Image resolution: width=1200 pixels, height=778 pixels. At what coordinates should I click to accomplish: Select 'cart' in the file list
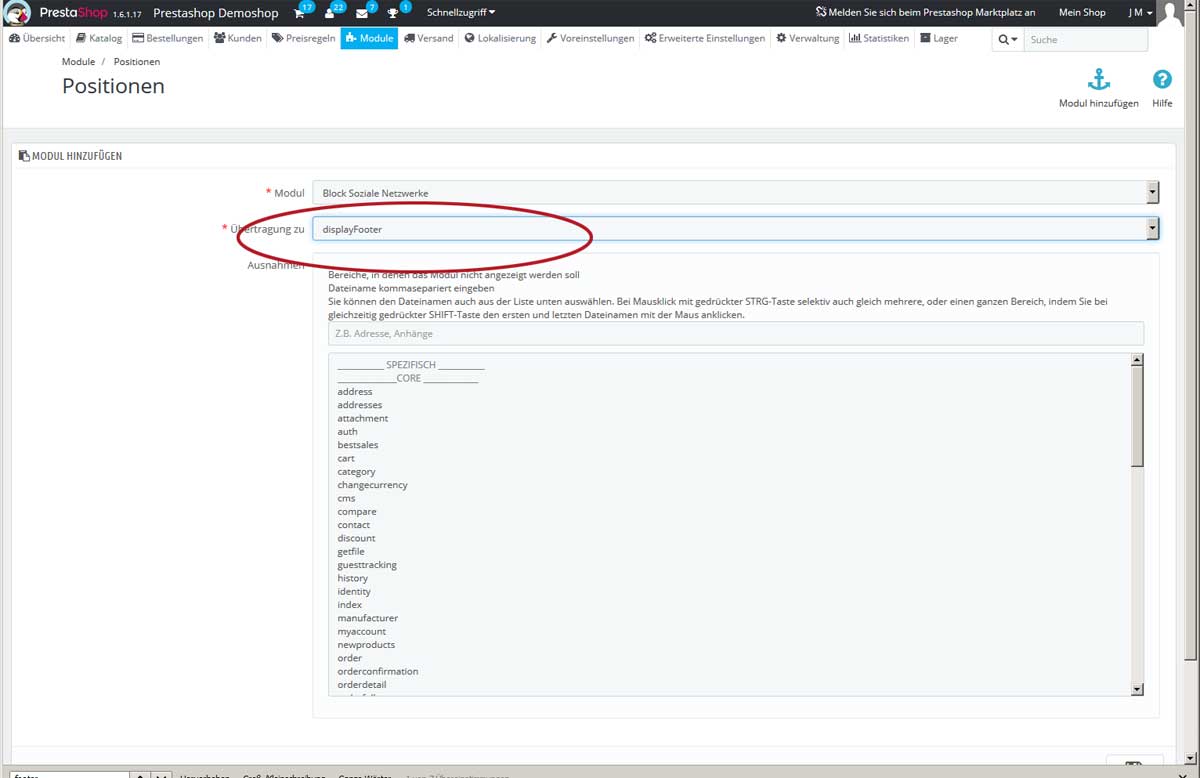346,458
